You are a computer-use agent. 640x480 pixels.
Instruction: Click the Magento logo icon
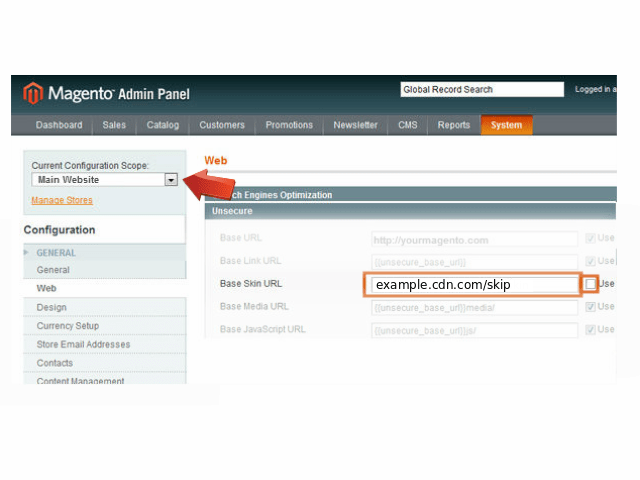[x=34, y=94]
